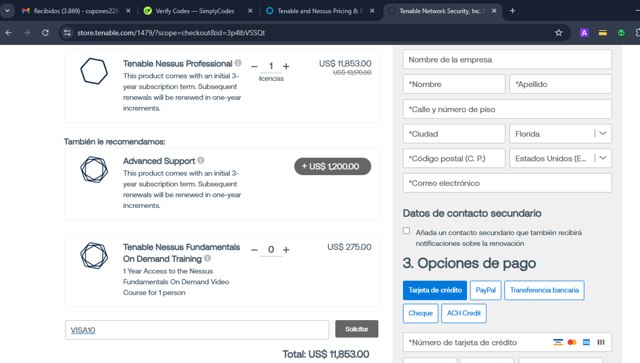Open the yellow card extension icon

[x=602, y=33]
